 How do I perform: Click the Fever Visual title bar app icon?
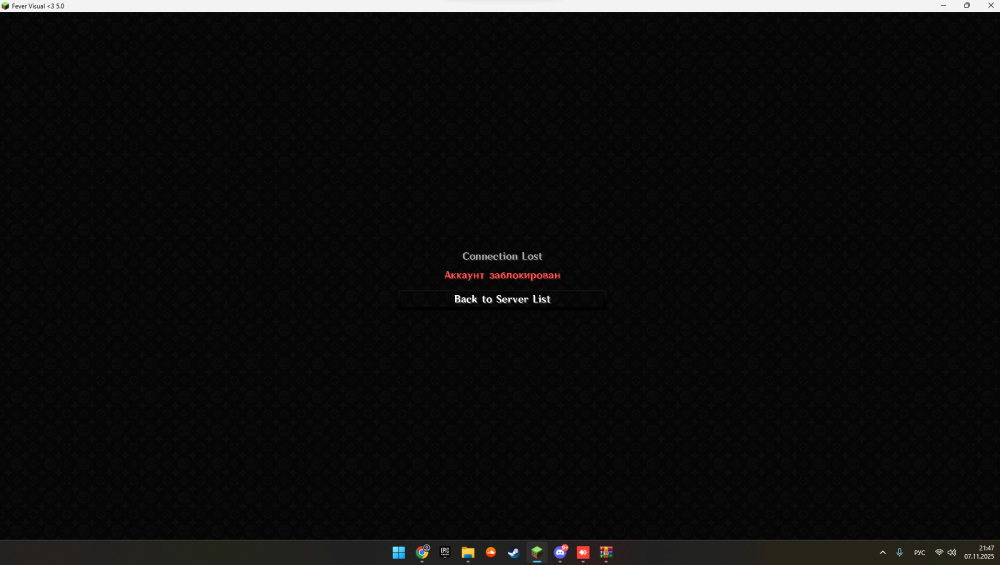point(5,6)
